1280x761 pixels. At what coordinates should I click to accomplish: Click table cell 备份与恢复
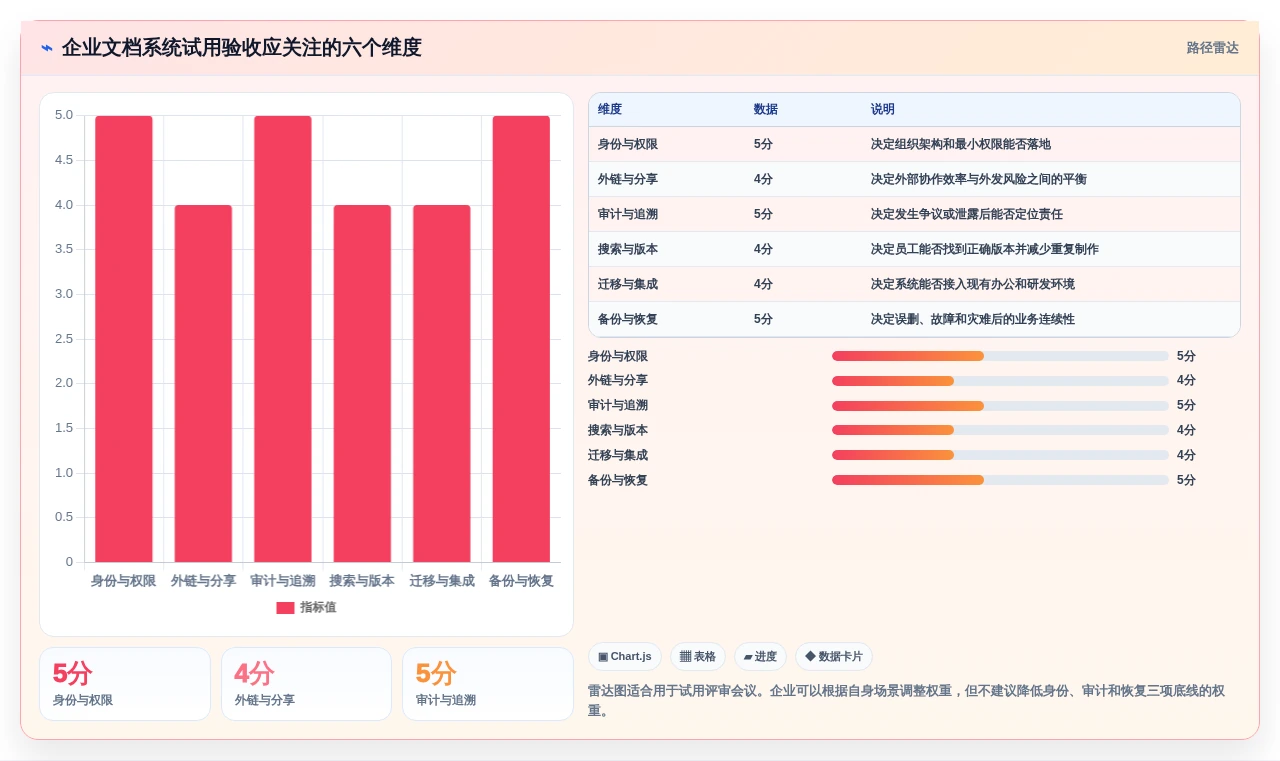pyautogui.click(x=628, y=319)
